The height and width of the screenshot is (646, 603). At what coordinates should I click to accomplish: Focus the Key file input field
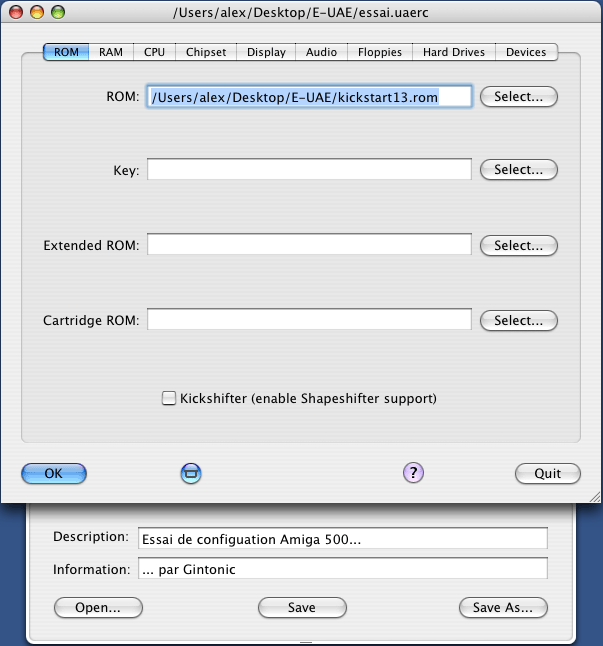309,169
